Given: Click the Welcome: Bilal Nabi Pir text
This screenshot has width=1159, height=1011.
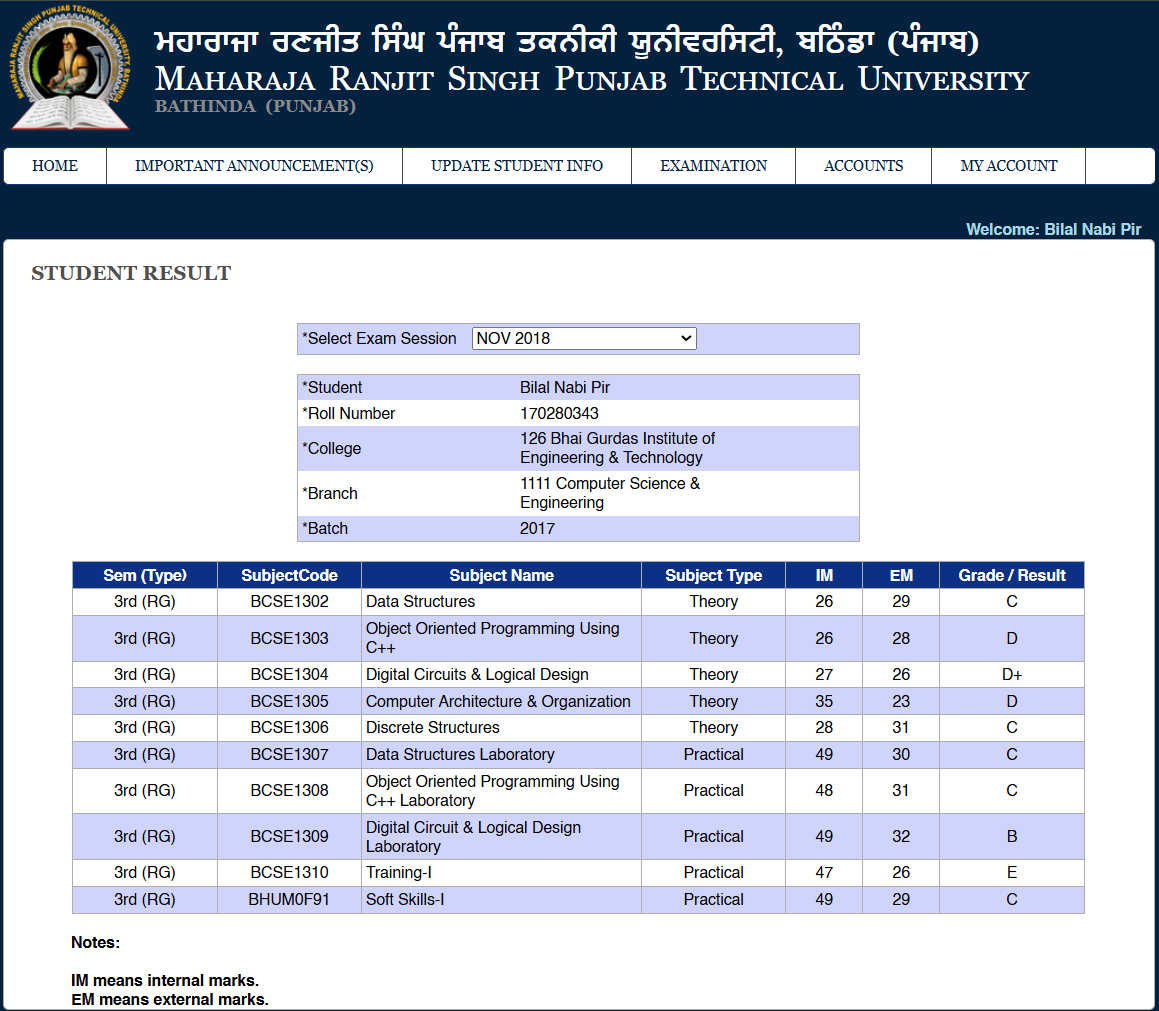Looking at the screenshot, I should click(x=1053, y=230).
